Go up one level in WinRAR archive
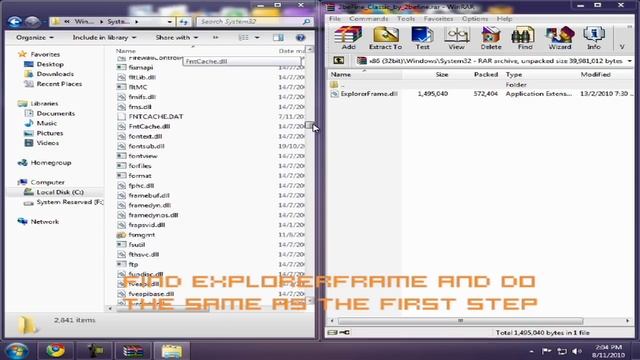Viewport: 640px width, 360px height. [x=338, y=61]
